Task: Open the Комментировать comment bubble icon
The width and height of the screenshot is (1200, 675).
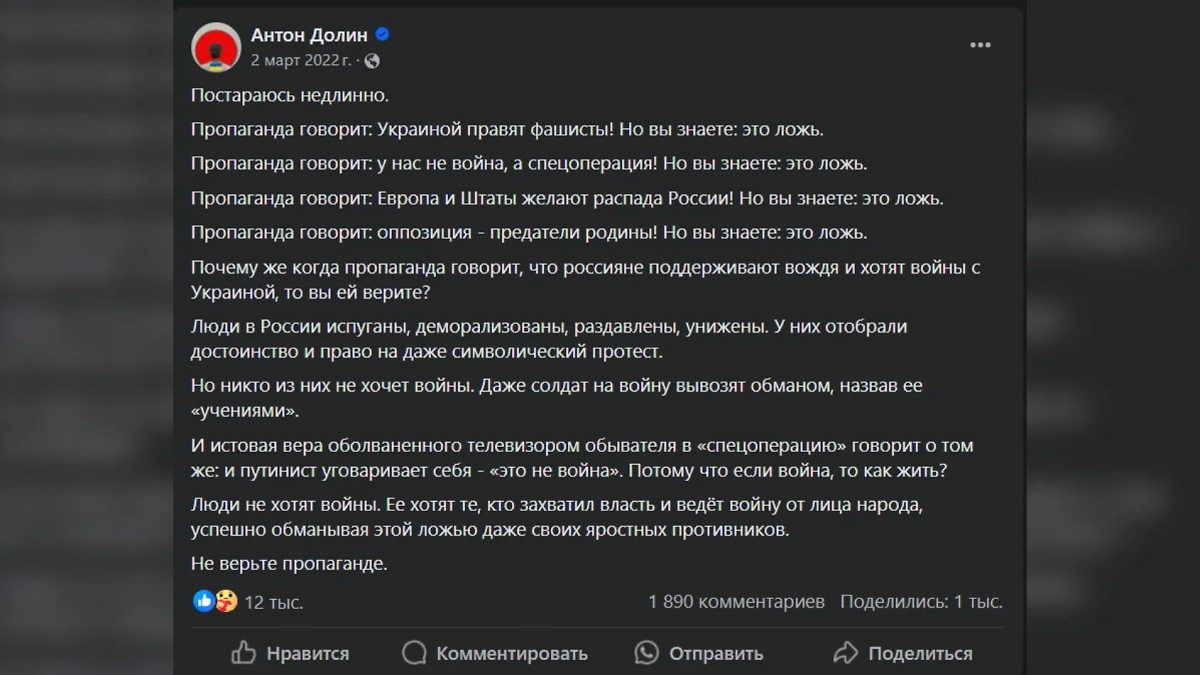Action: [x=413, y=653]
